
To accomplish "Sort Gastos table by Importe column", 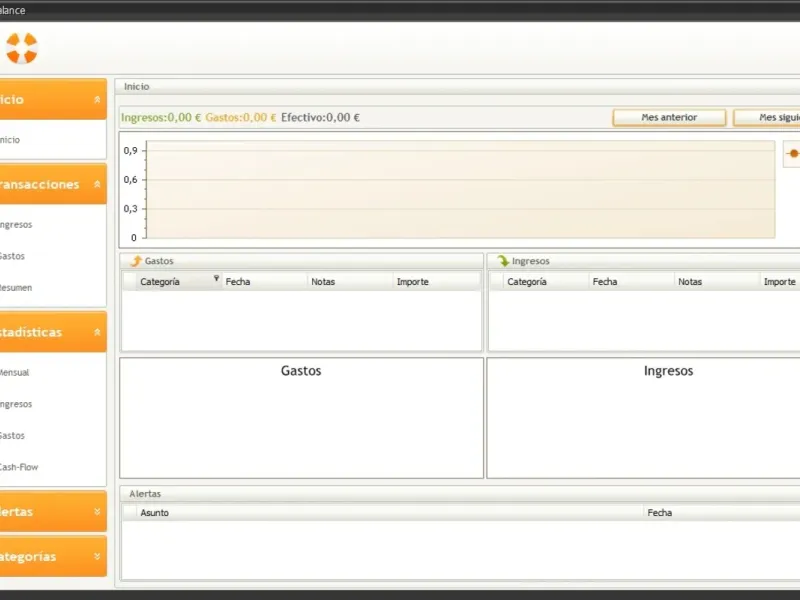I will (437, 282).
